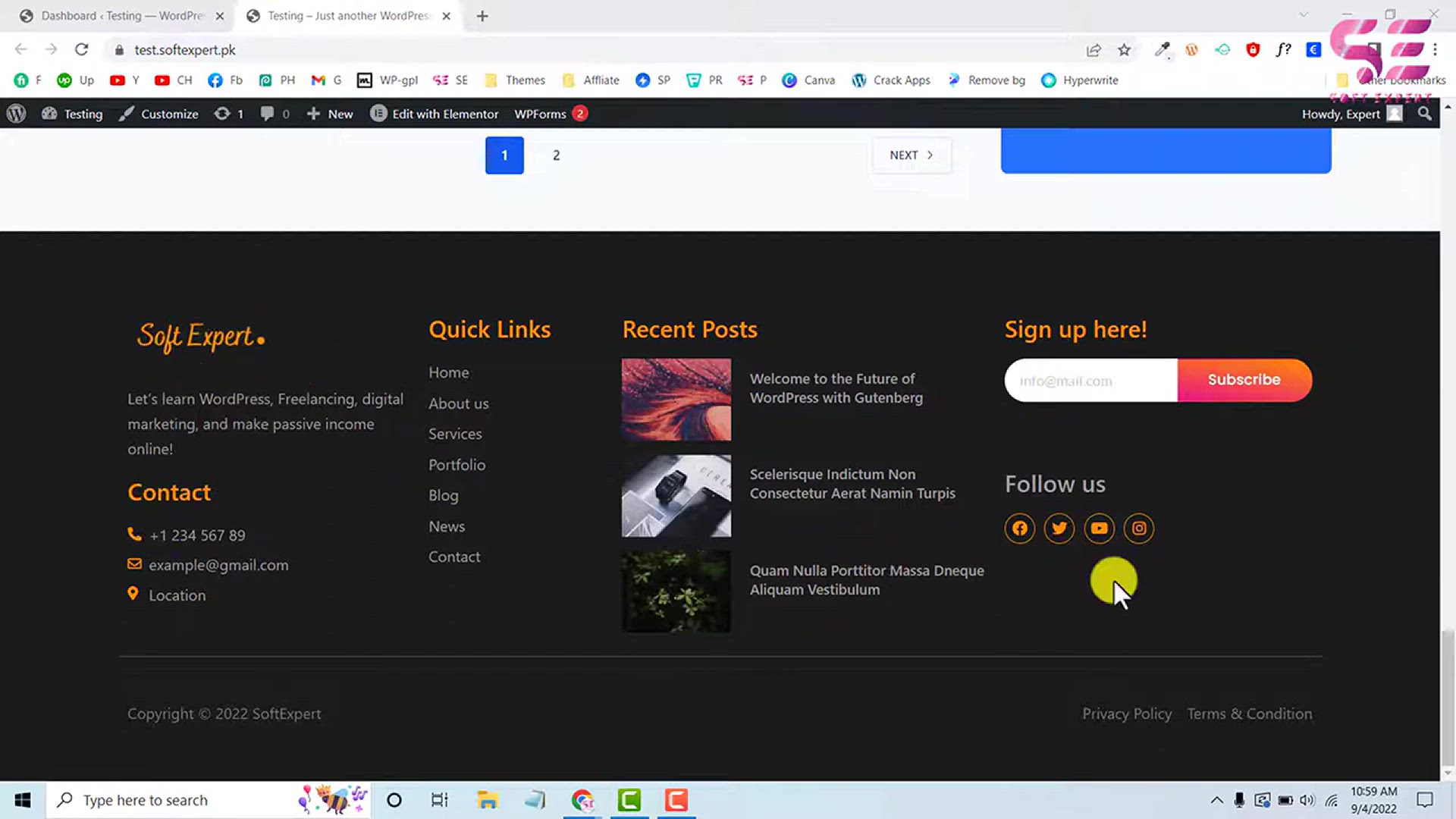Viewport: 1456px width, 819px height.
Task: Click Customize in the admin bar
Action: tap(158, 114)
